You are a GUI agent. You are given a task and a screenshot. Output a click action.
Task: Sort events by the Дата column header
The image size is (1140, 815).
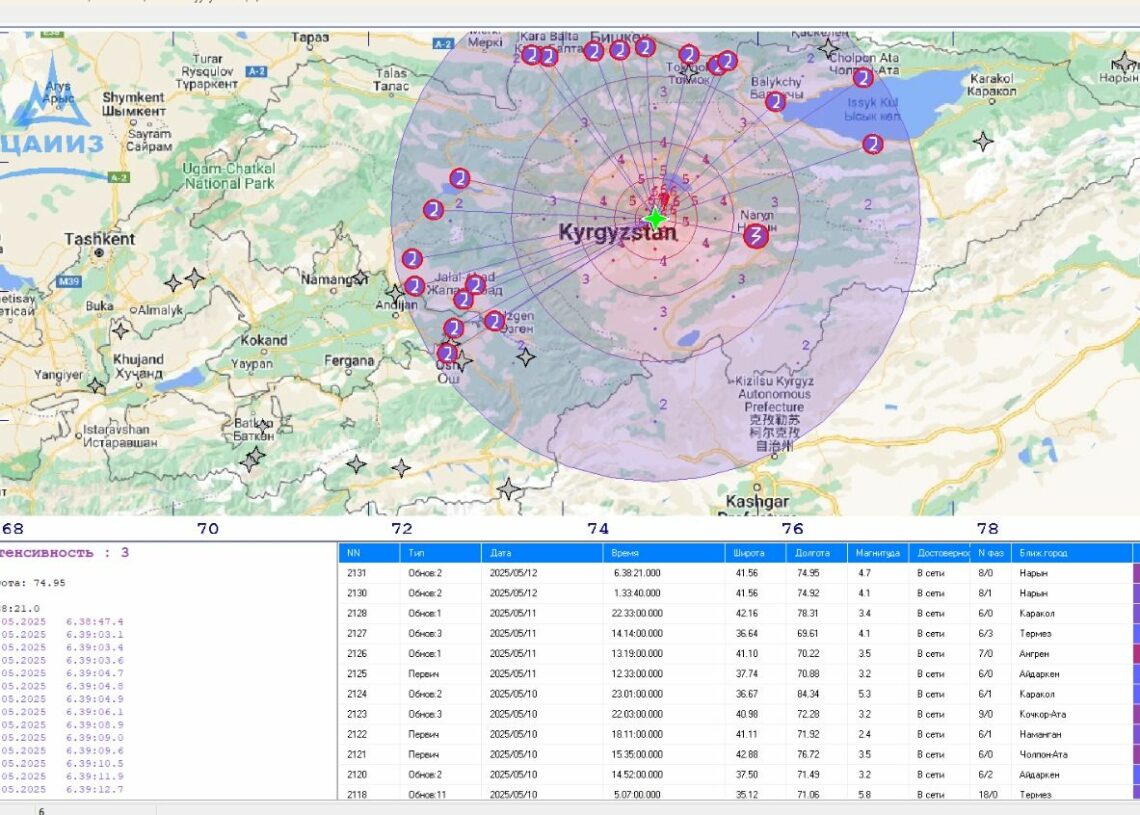click(500, 553)
